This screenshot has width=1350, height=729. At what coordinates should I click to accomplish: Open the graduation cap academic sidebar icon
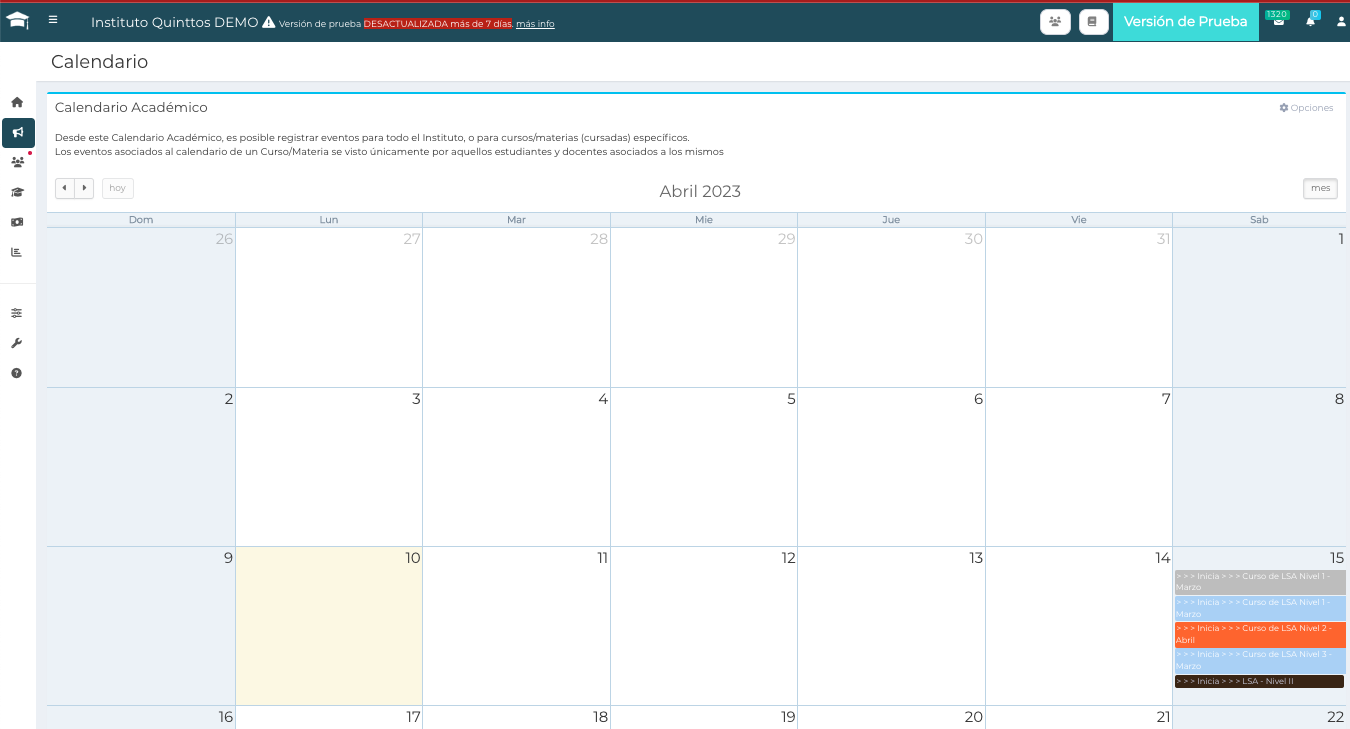(17, 192)
